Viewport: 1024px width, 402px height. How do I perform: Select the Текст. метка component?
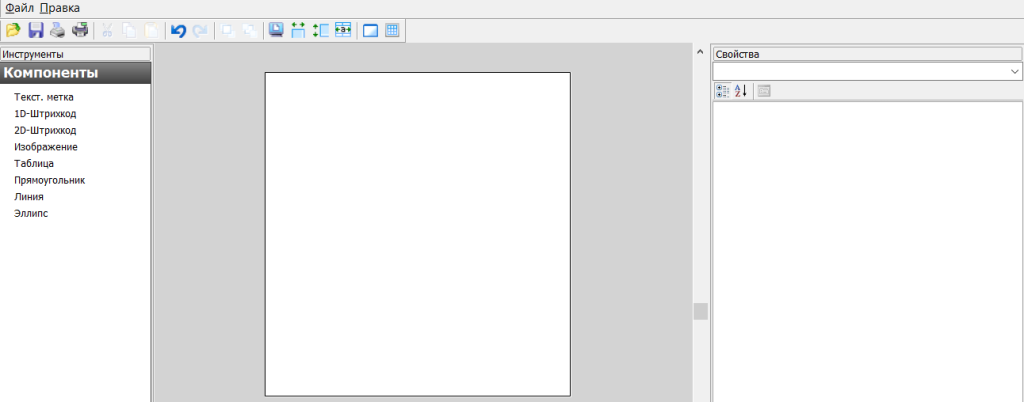coord(44,97)
